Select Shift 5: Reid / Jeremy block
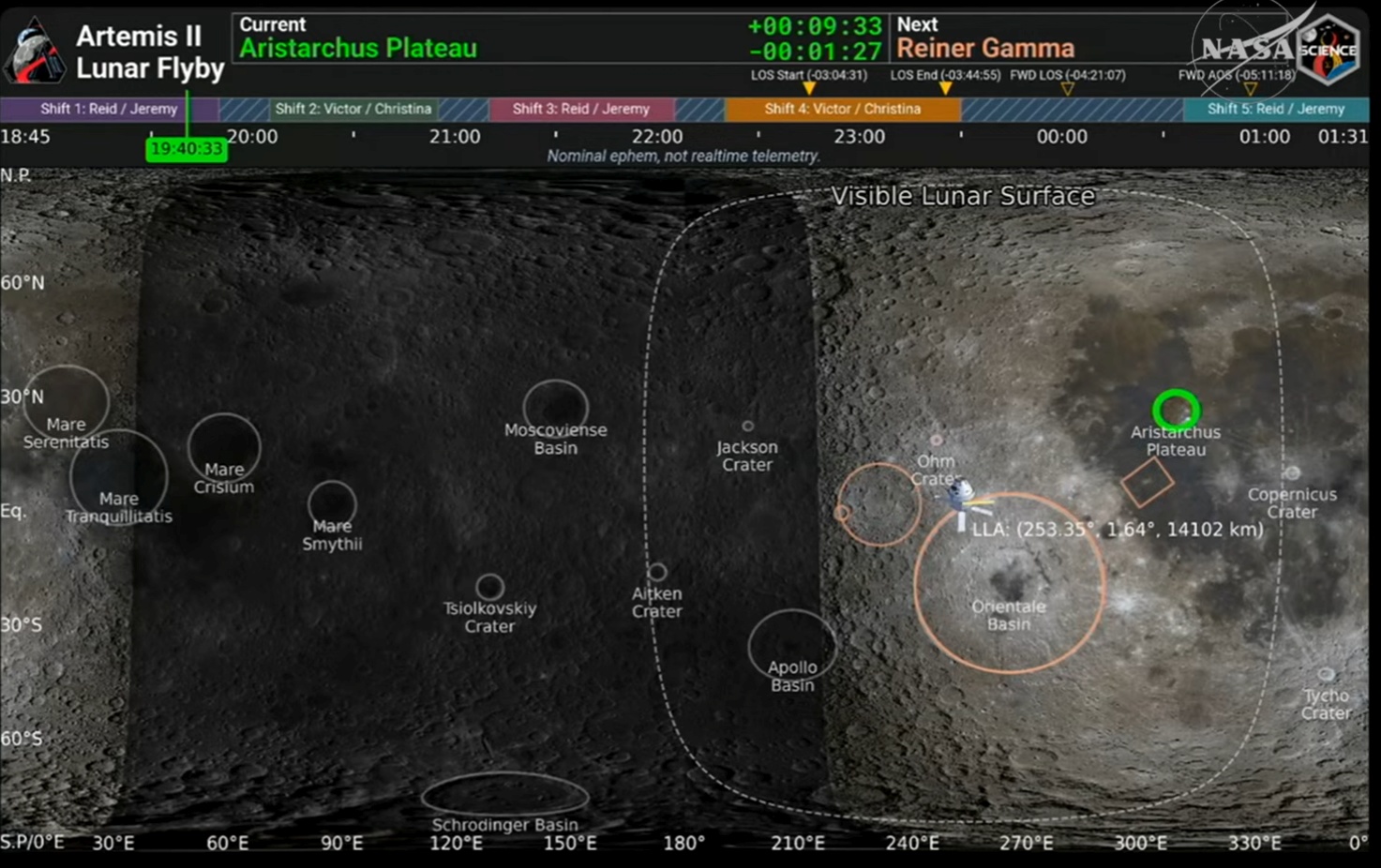Image resolution: width=1381 pixels, height=868 pixels. [x=1275, y=109]
